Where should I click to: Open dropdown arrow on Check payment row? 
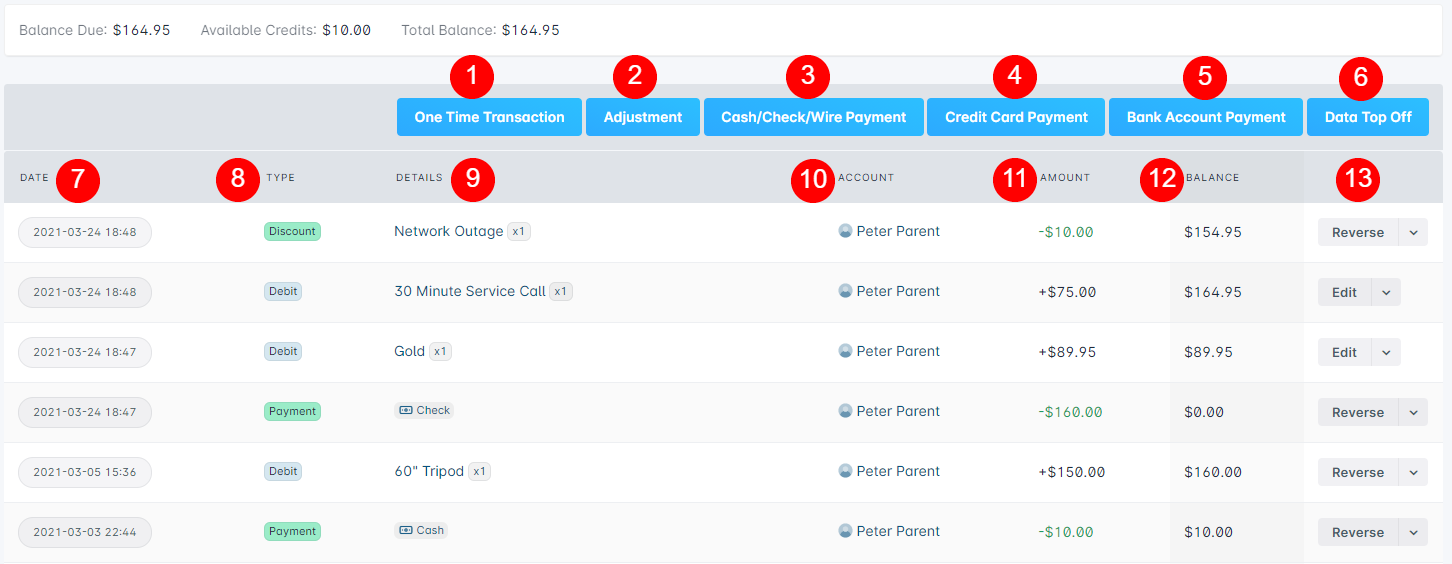pos(1413,412)
